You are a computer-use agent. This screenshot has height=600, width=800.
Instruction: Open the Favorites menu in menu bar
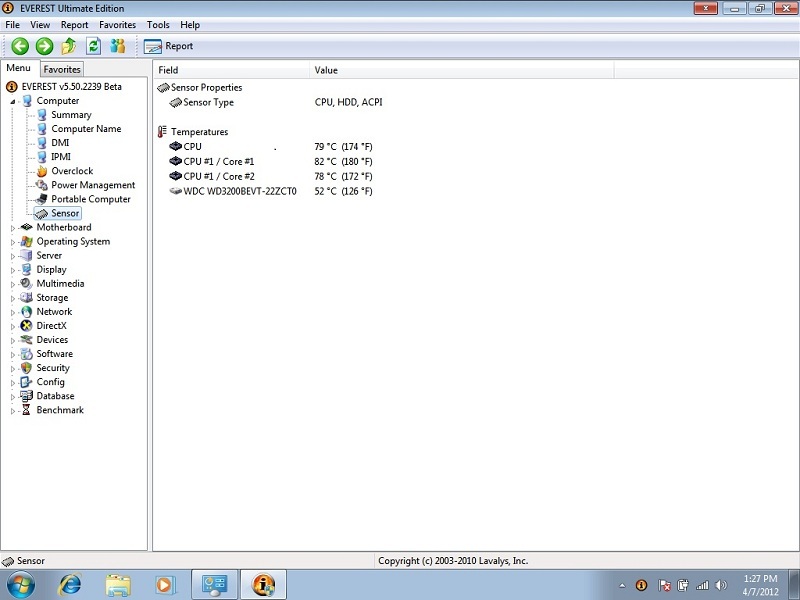(x=117, y=24)
